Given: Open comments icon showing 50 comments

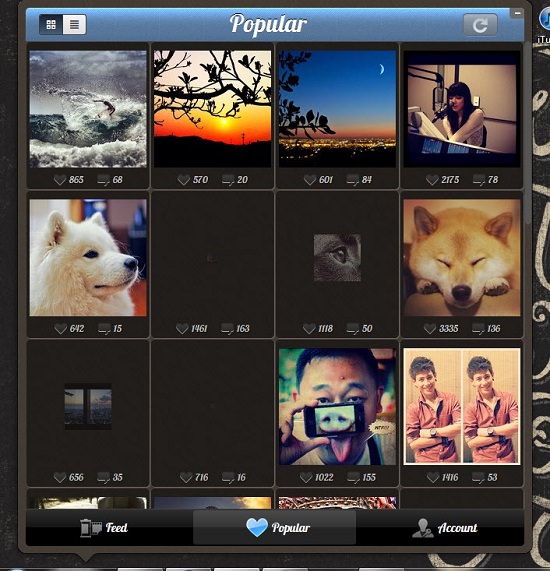Looking at the screenshot, I should click(x=353, y=329).
